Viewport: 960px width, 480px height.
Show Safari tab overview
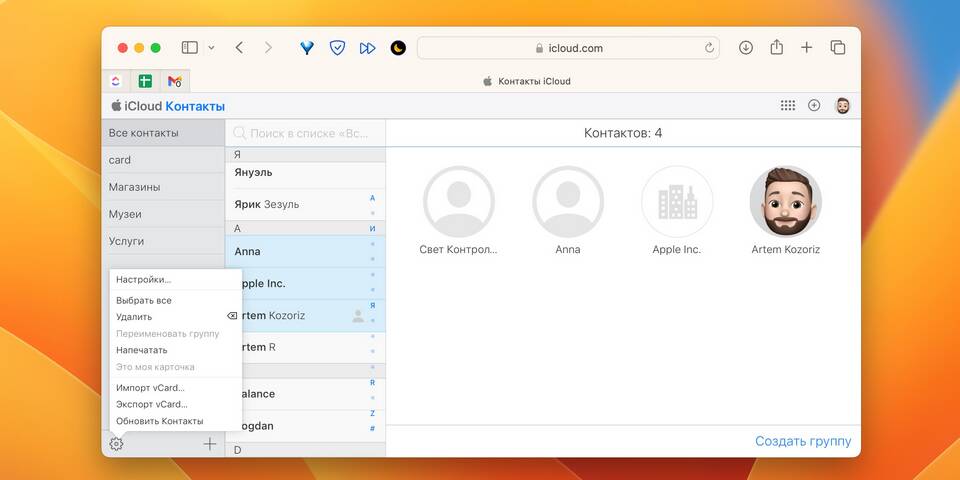pos(838,48)
